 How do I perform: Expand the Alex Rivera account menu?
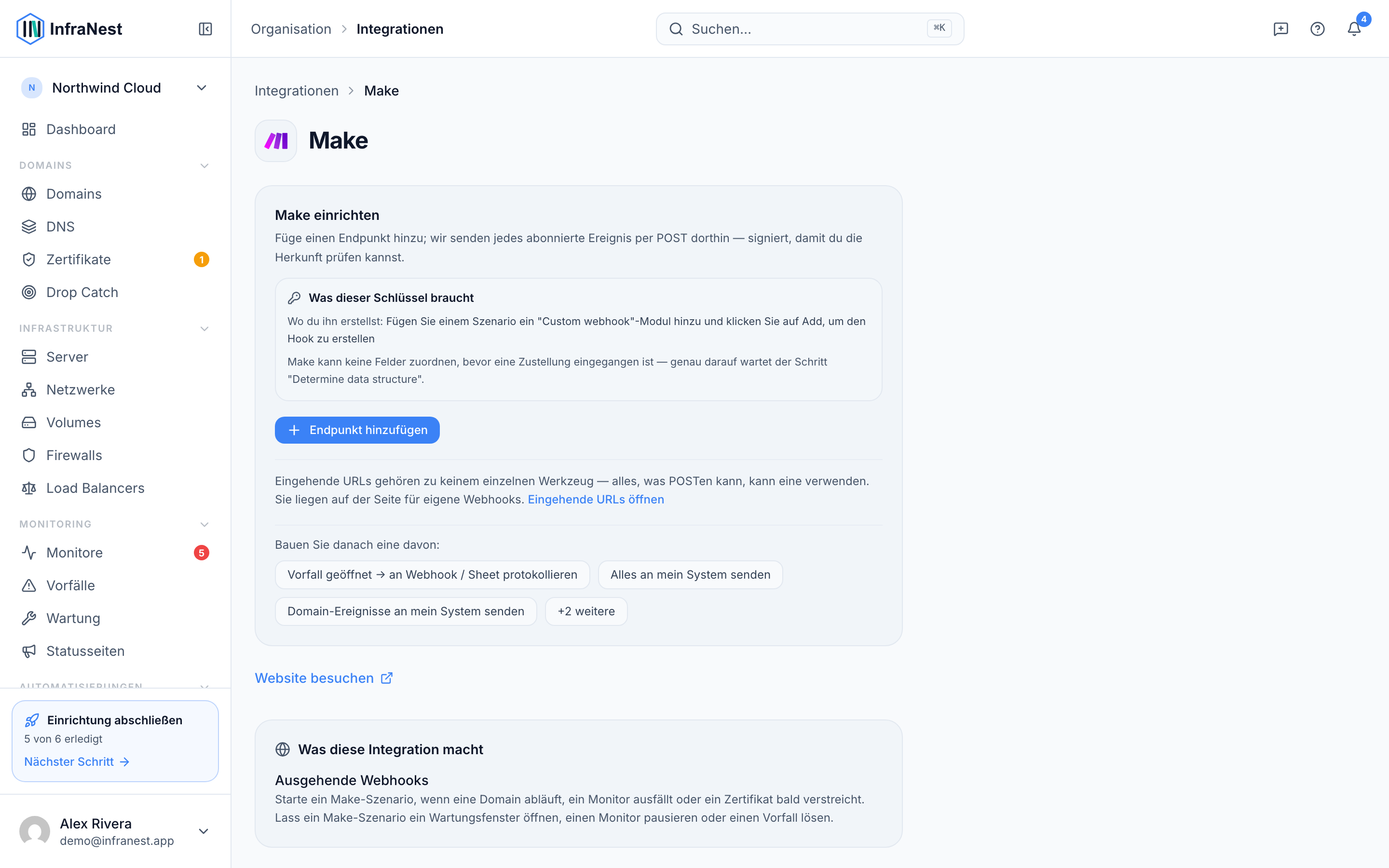[203, 831]
